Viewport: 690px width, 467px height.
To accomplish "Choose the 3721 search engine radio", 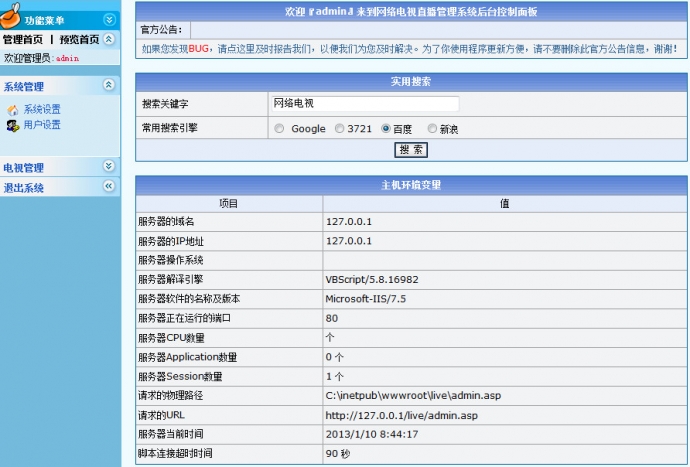I will (339, 129).
